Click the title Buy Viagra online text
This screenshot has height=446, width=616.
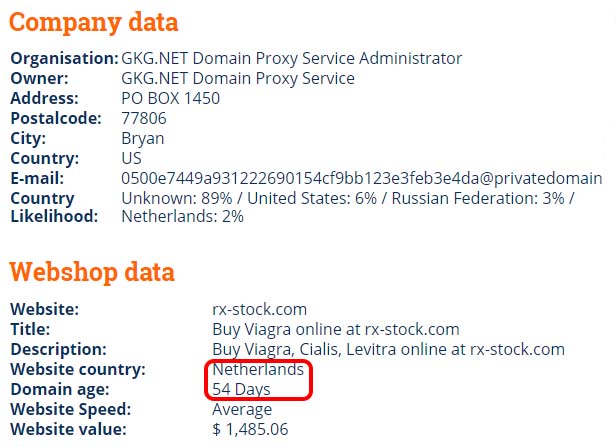coord(336,329)
